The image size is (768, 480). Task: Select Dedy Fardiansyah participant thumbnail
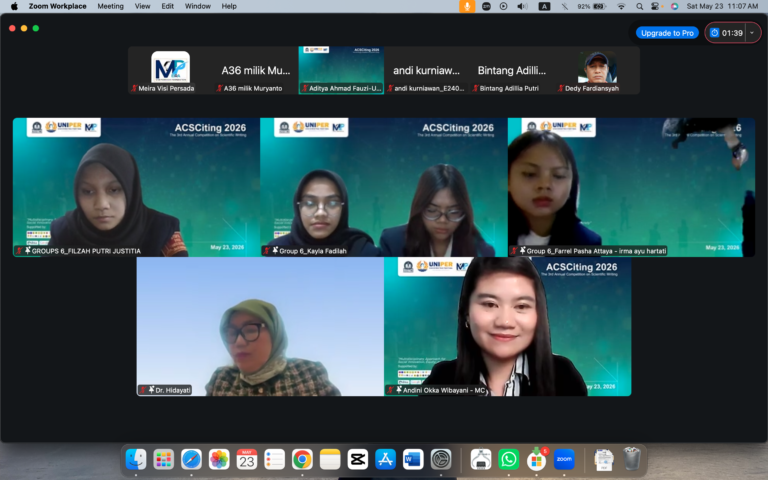pyautogui.click(x=597, y=70)
